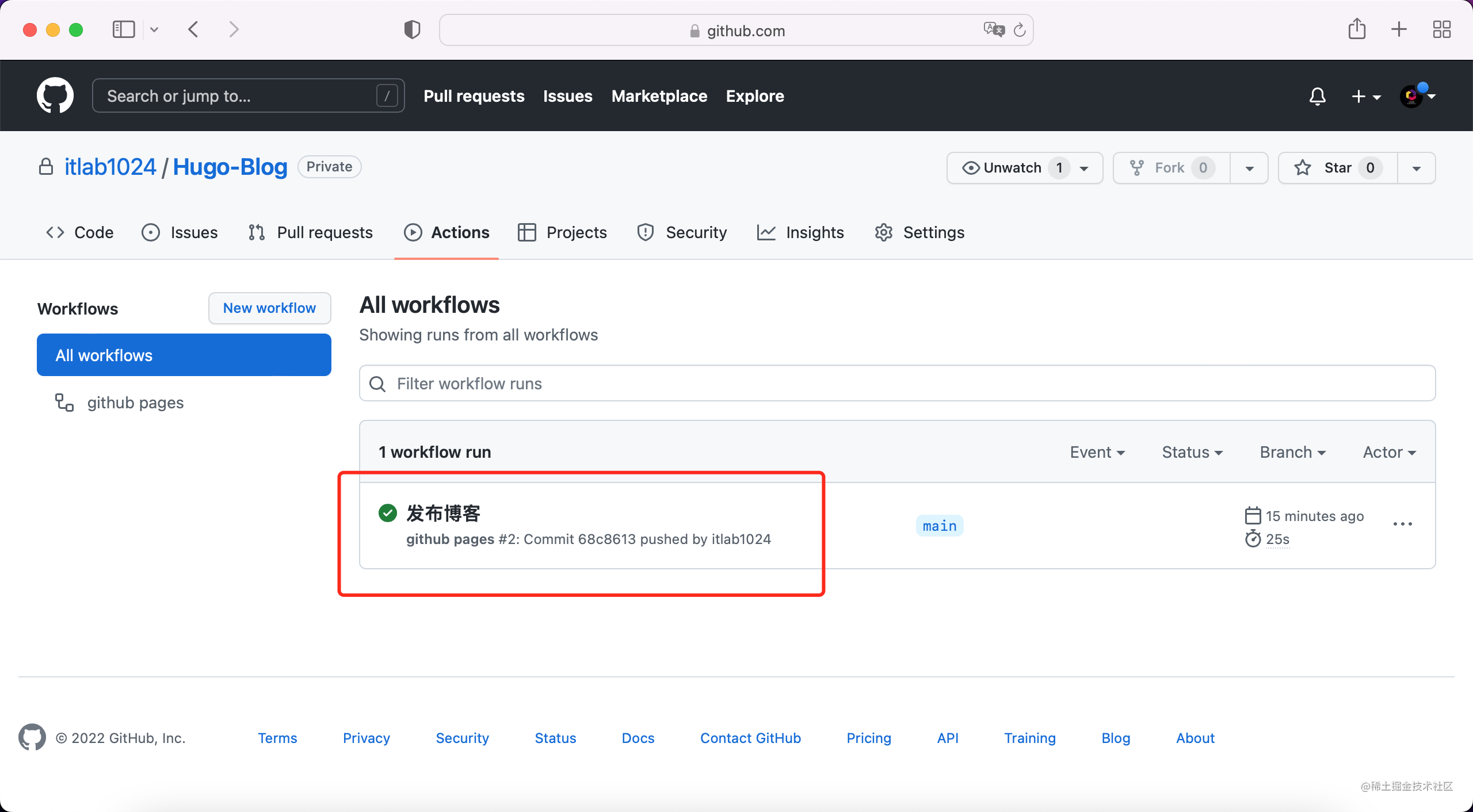Click the Filter workflow runs field
The width and height of the screenshot is (1473, 812).
896,384
